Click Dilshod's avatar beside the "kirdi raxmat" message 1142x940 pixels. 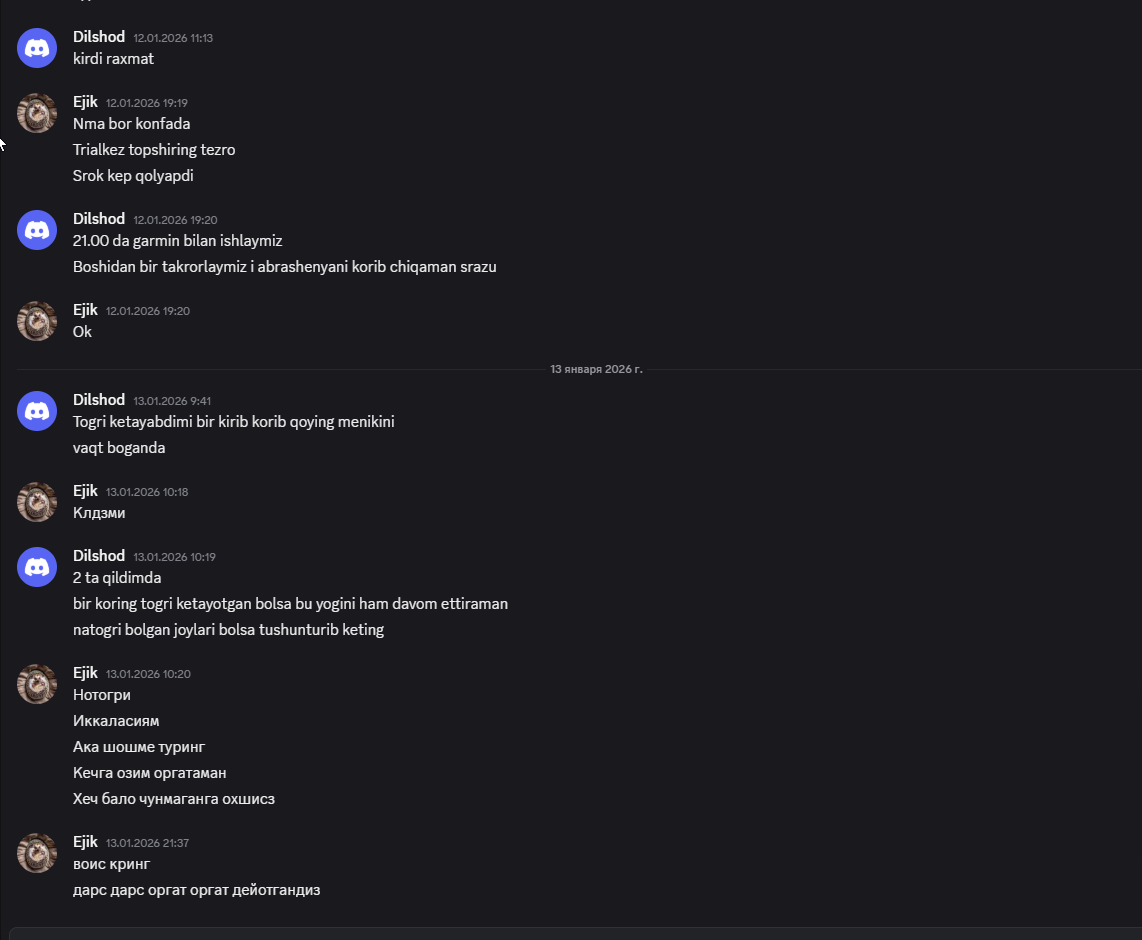tap(37, 48)
